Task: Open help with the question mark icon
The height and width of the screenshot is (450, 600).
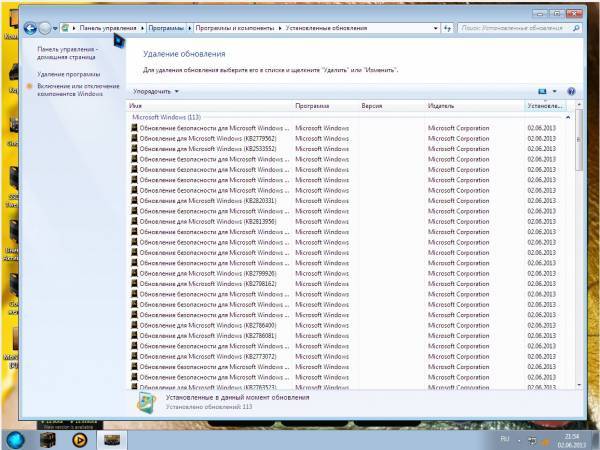Action: pos(571,91)
